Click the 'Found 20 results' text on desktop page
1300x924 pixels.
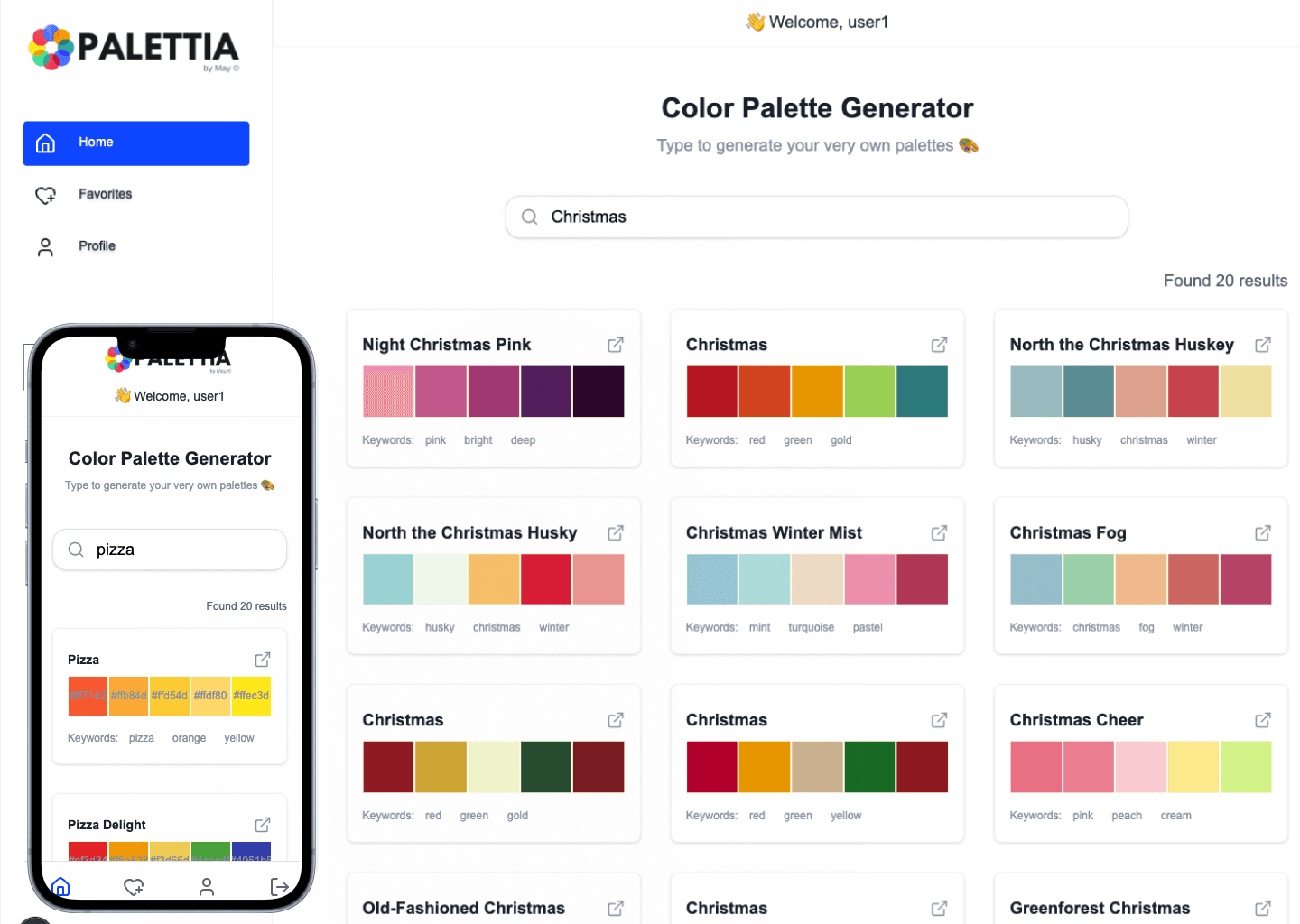[x=1225, y=281]
